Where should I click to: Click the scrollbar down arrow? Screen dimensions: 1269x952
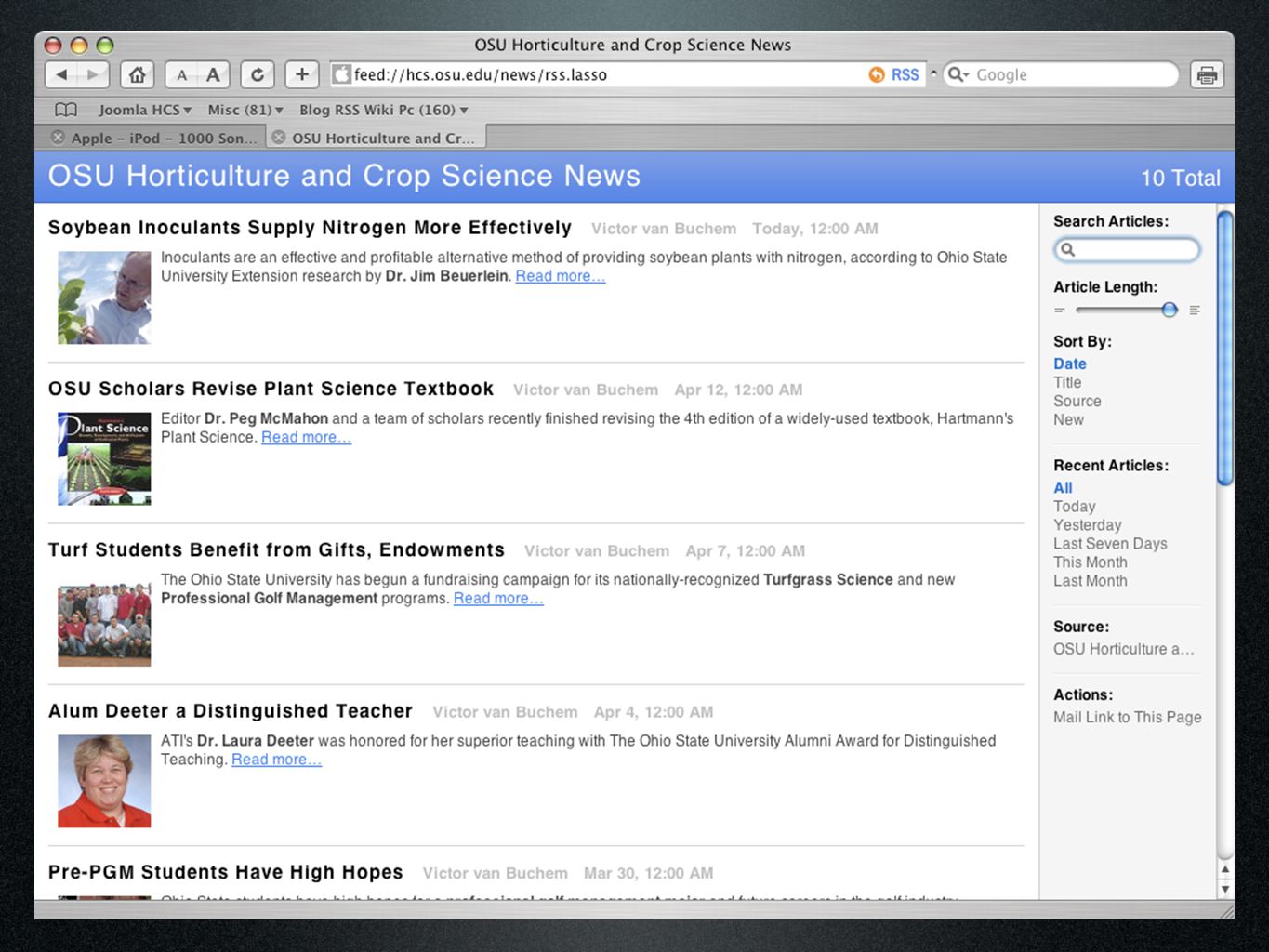(x=1225, y=889)
